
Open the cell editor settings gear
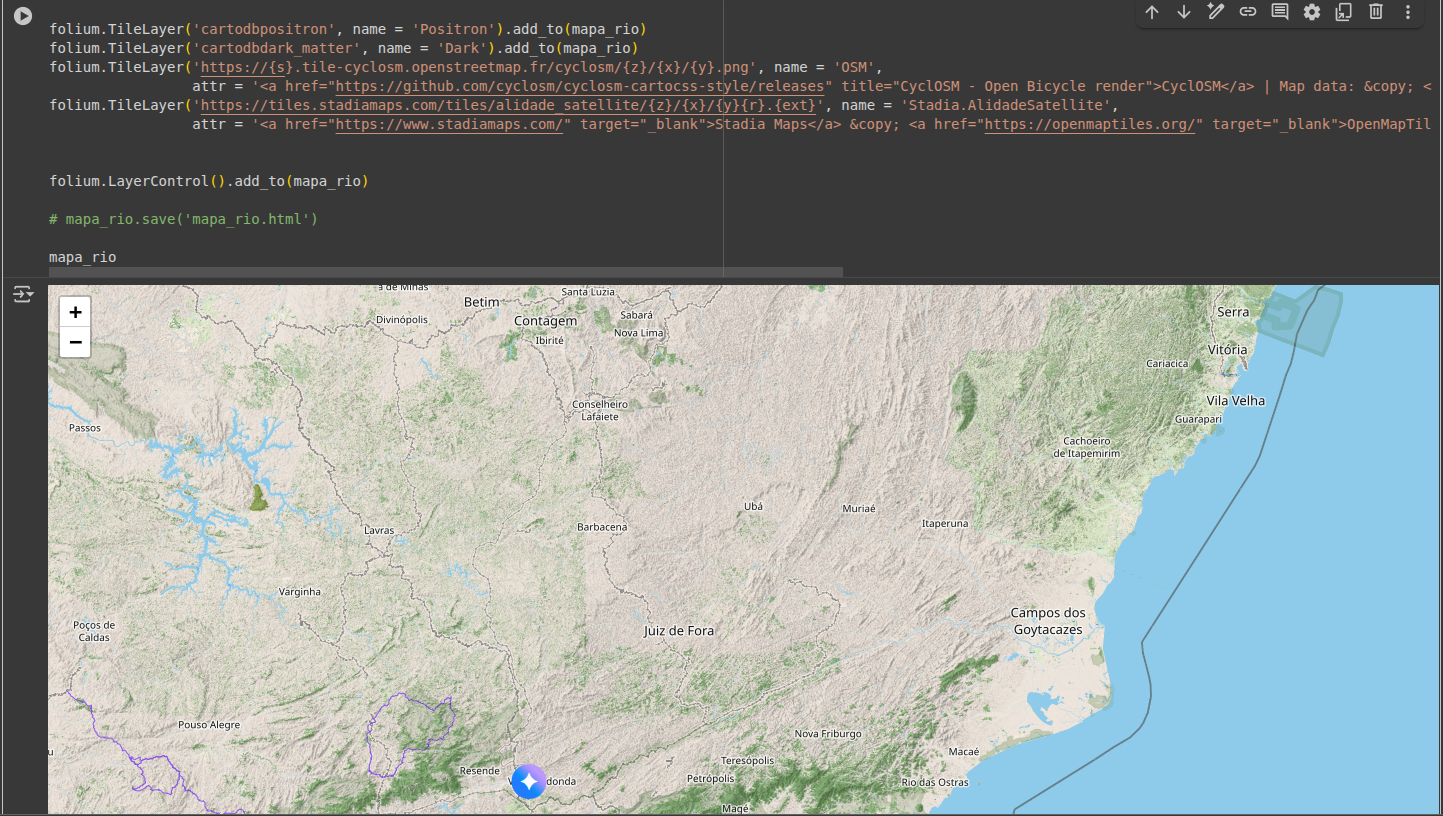1312,12
